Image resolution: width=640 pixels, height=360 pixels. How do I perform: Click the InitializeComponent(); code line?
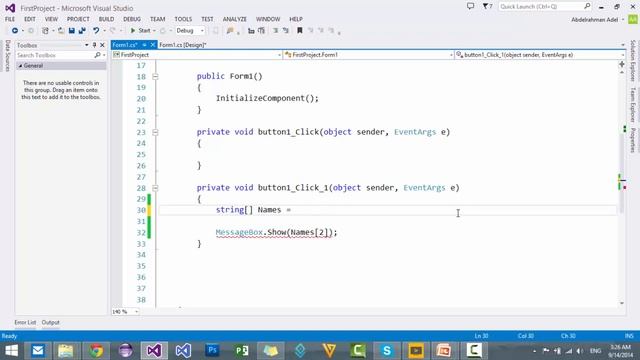point(267,98)
